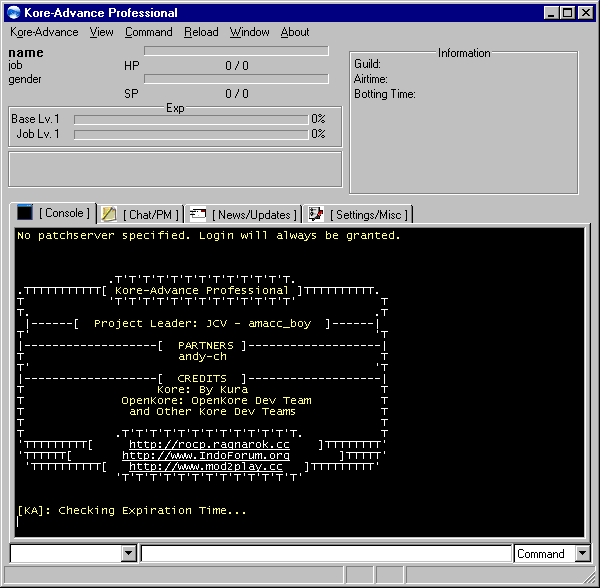Click the bold 'name' character label

tap(26, 53)
